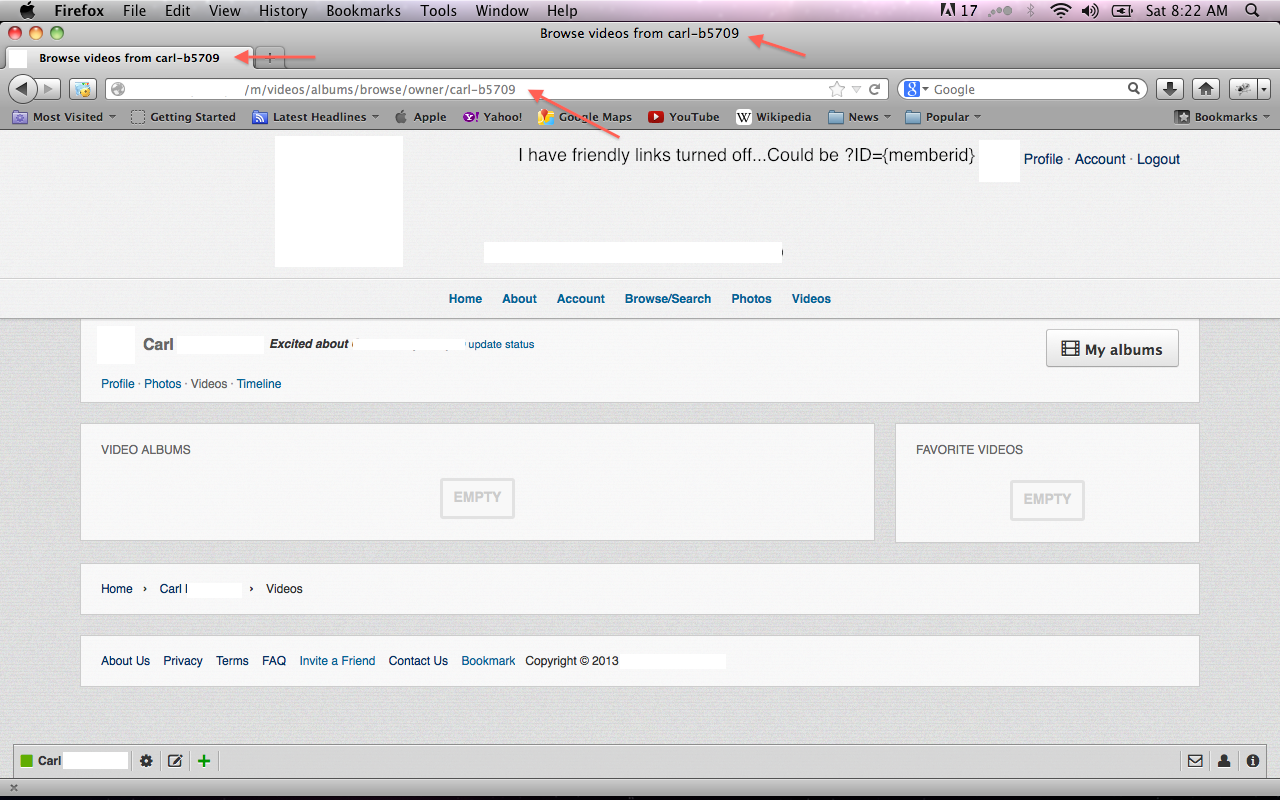Open the History menu in menu bar
The height and width of the screenshot is (800, 1280).
coord(283,11)
